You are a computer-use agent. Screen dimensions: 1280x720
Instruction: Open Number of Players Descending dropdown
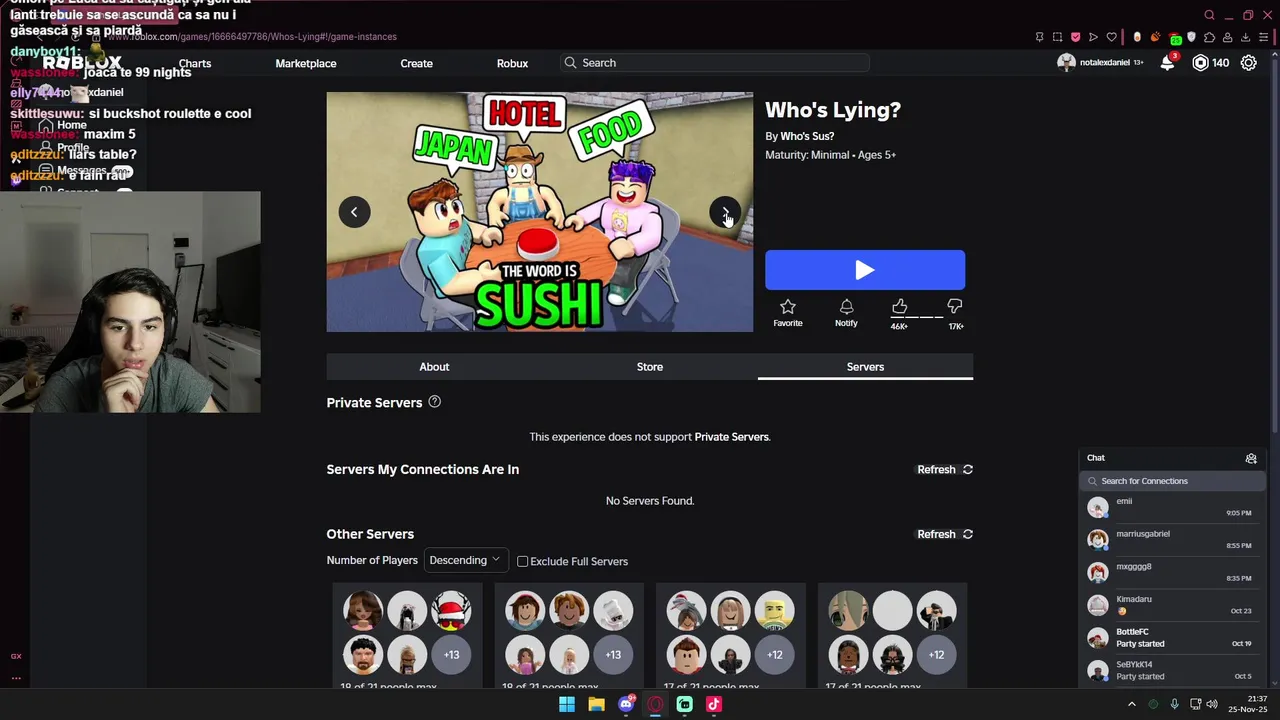click(467, 560)
